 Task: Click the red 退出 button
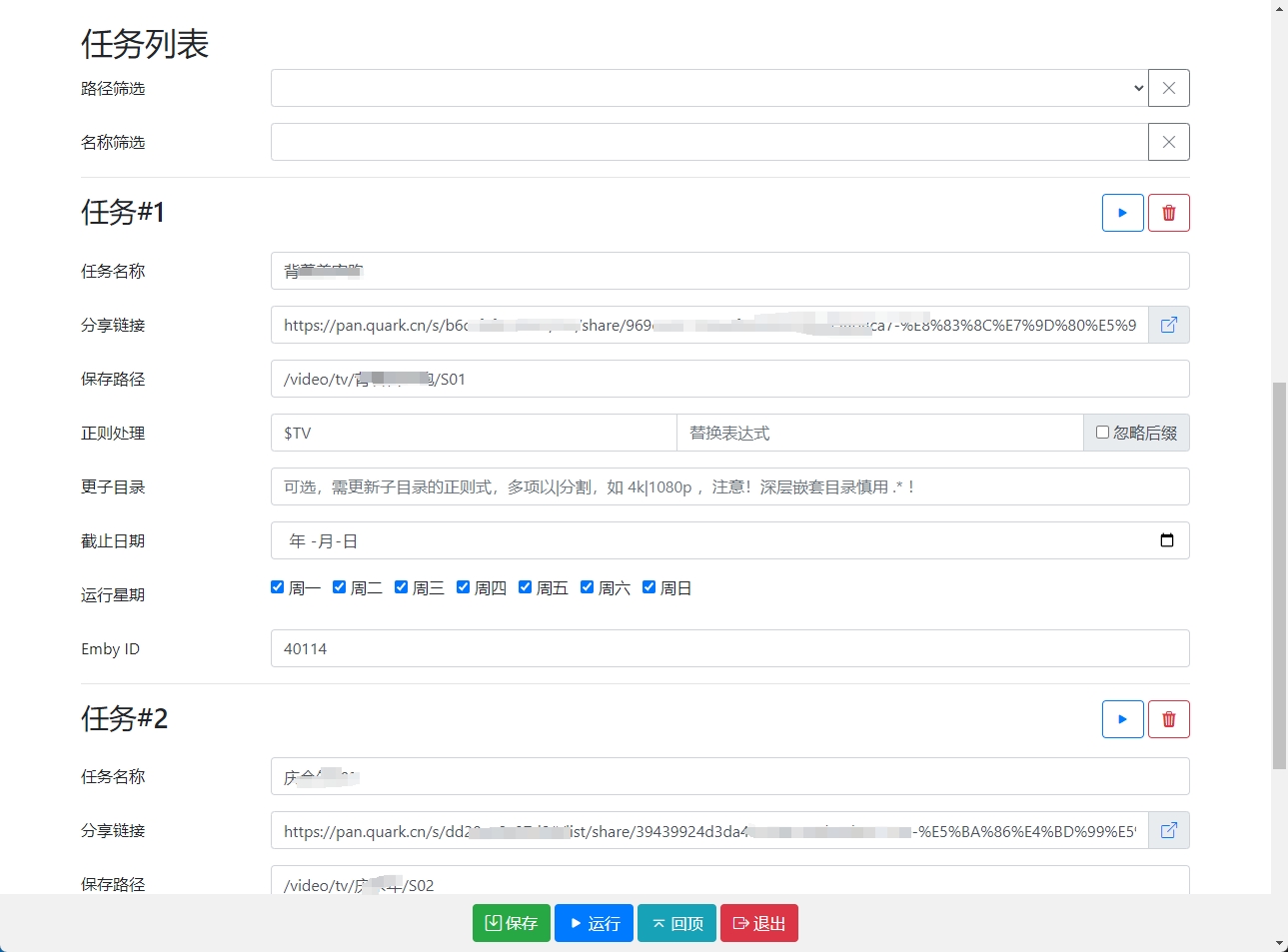click(x=758, y=922)
